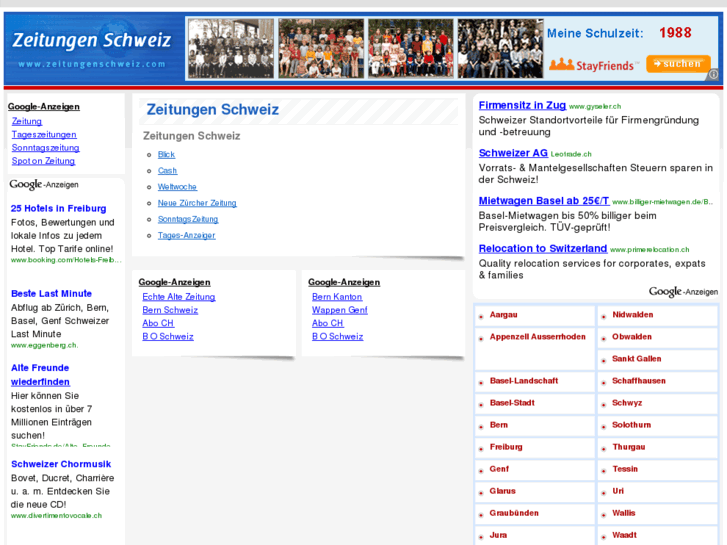Image resolution: width=727 pixels, height=545 pixels.
Task: Open the sepia class photo thumbnail
Action: pyautogui.click(x=231, y=48)
